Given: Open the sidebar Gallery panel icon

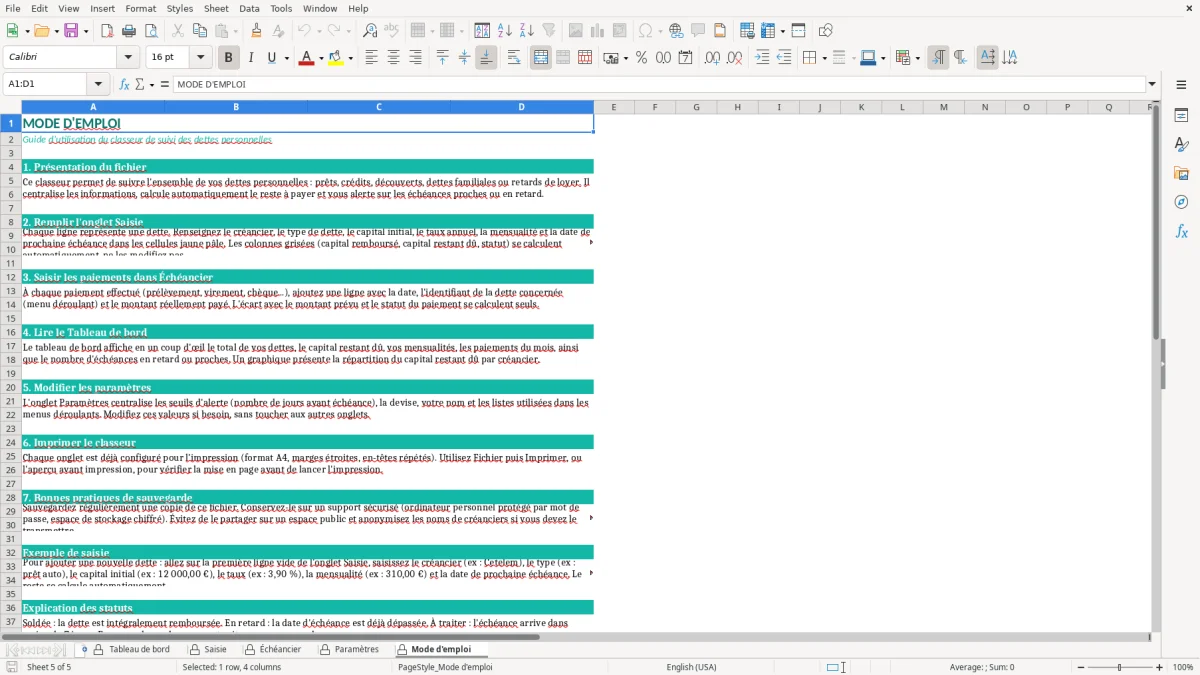Looking at the screenshot, I should click(x=1181, y=174).
